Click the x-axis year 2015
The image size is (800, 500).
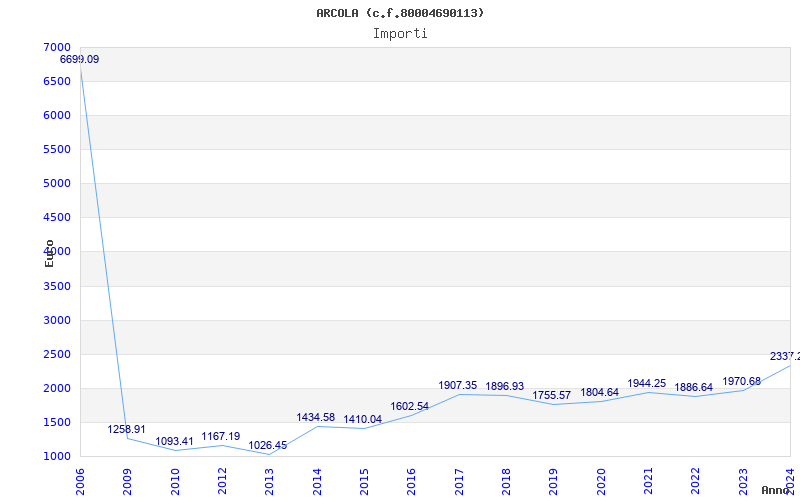click(364, 482)
